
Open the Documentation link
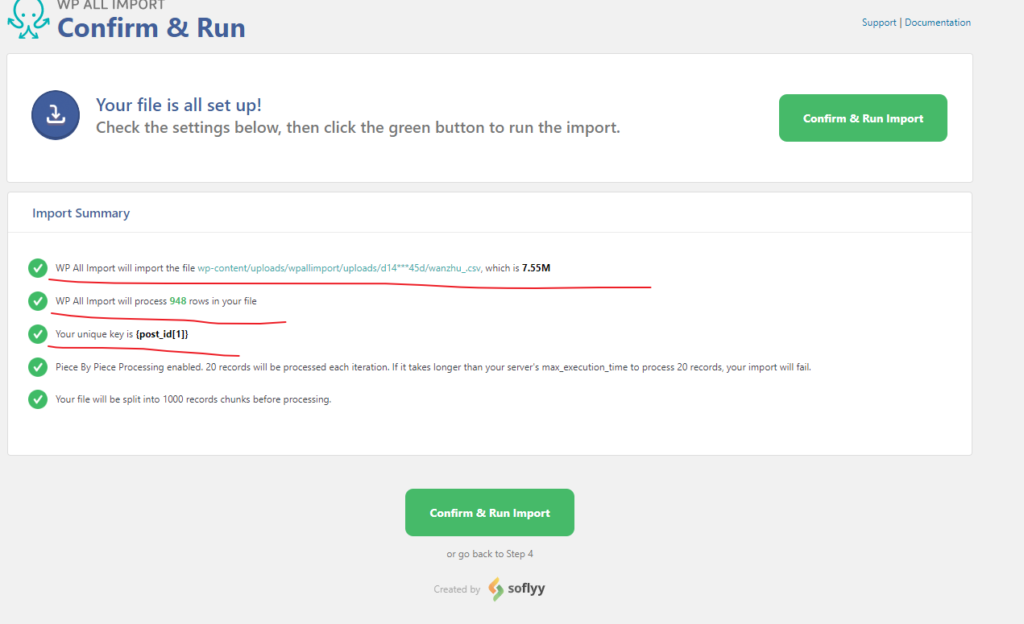point(937,23)
